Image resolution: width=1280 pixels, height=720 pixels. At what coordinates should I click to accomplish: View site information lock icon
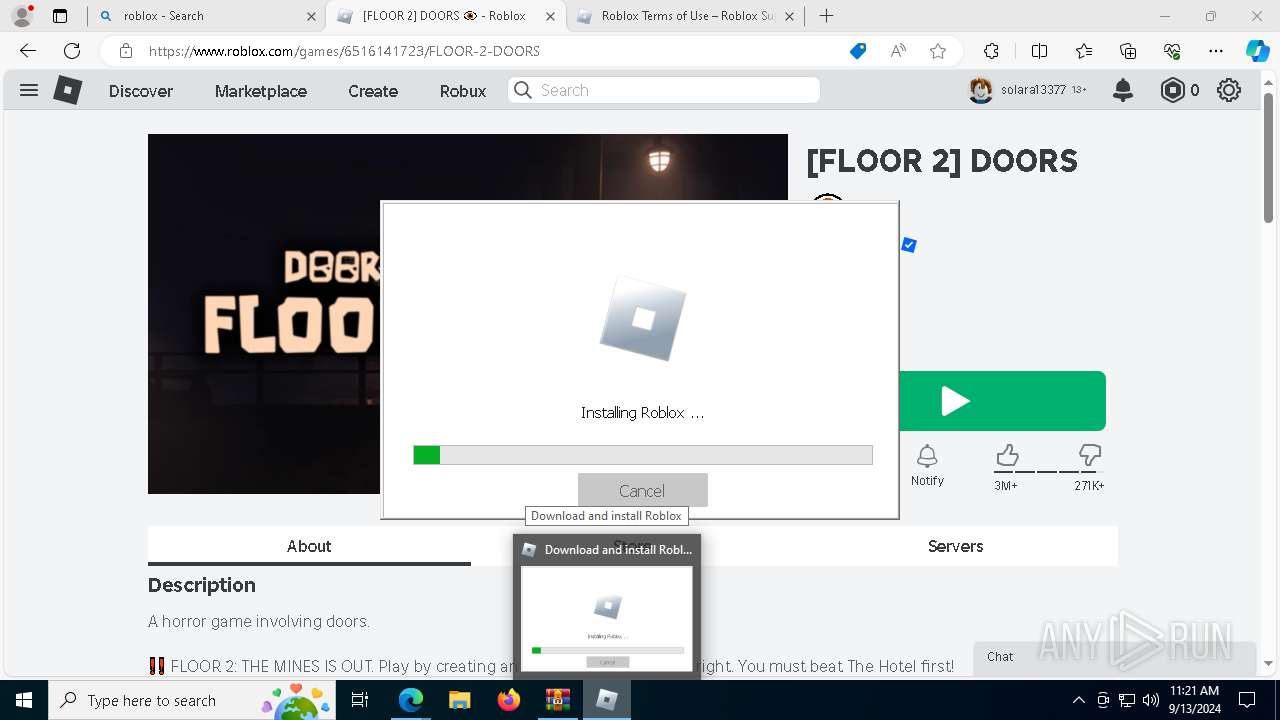coord(126,51)
